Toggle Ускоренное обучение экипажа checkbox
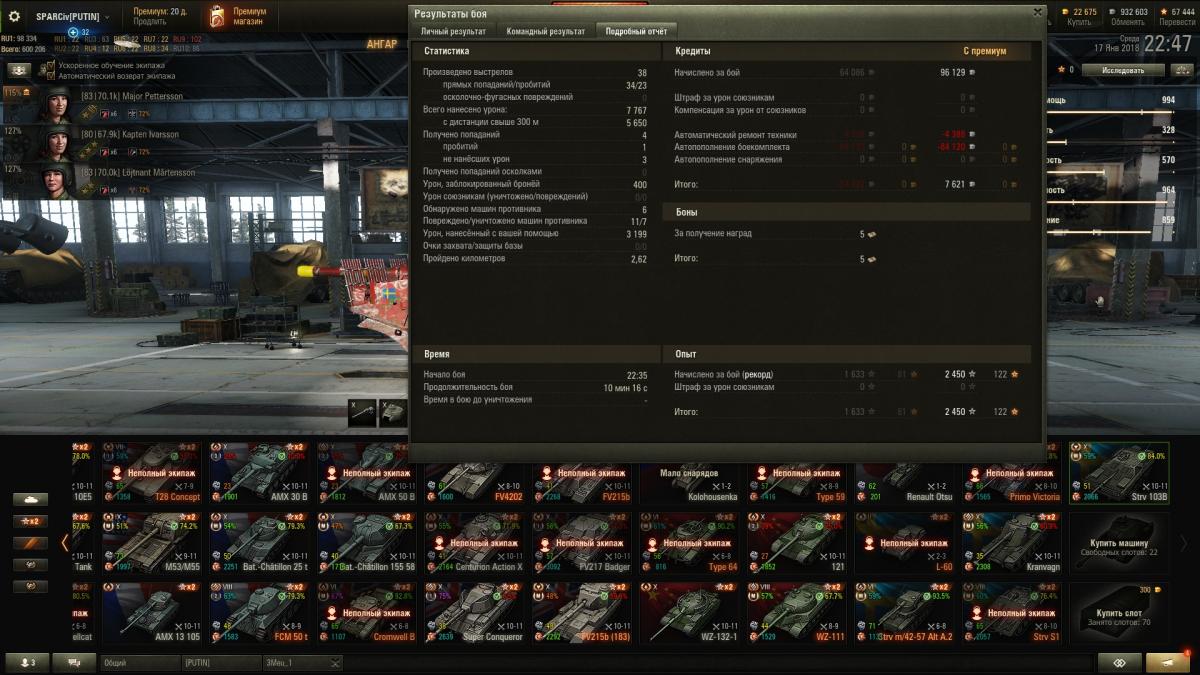 tap(51, 65)
